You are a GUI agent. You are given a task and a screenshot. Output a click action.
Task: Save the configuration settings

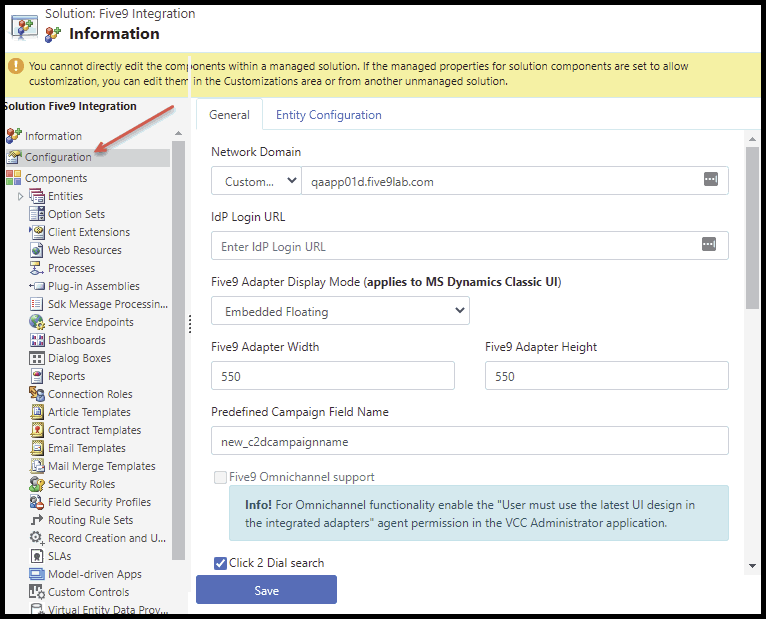(x=266, y=590)
